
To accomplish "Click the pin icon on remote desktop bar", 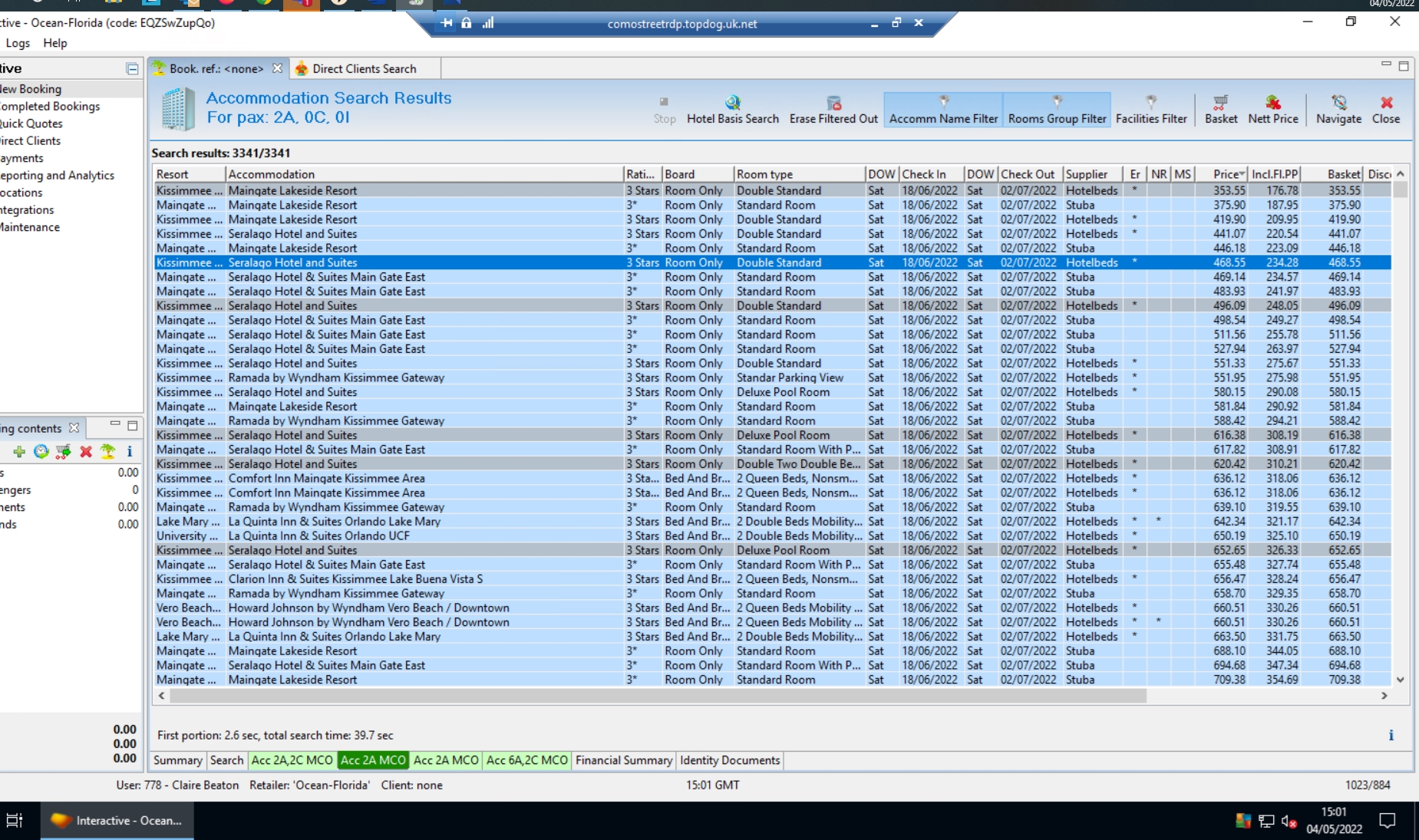I will click(447, 23).
